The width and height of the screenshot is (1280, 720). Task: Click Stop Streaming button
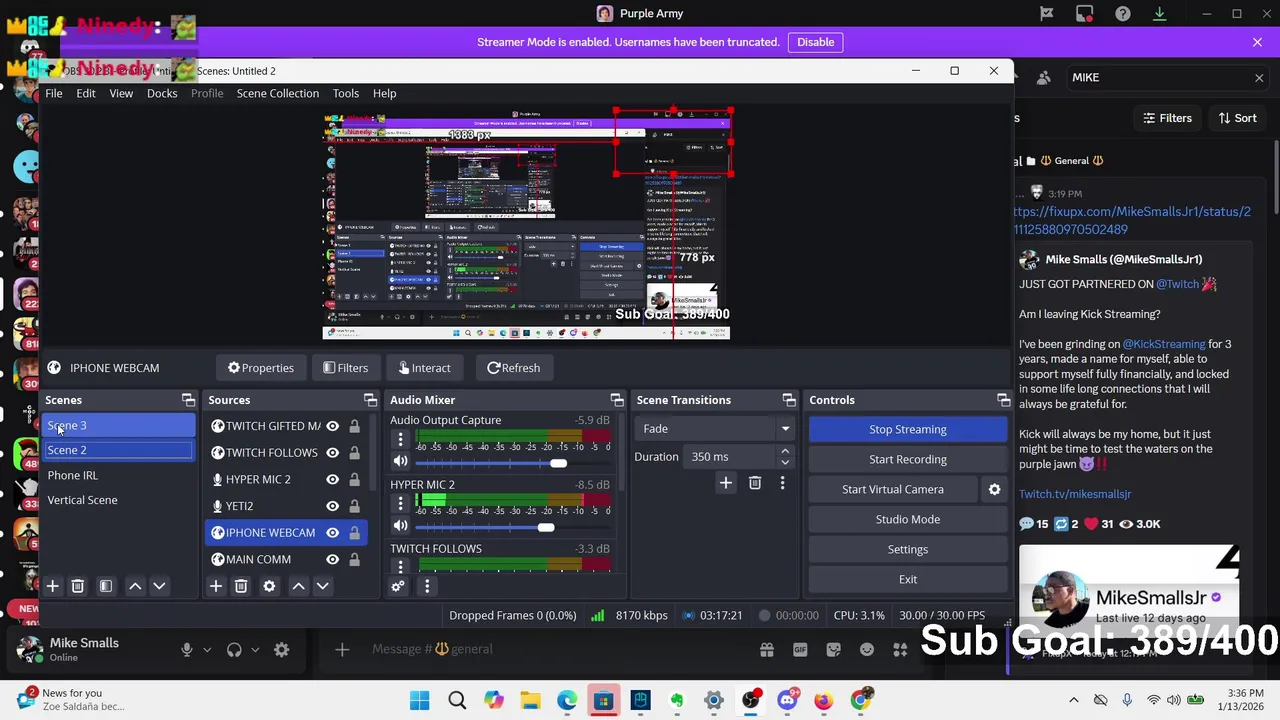[x=908, y=429]
